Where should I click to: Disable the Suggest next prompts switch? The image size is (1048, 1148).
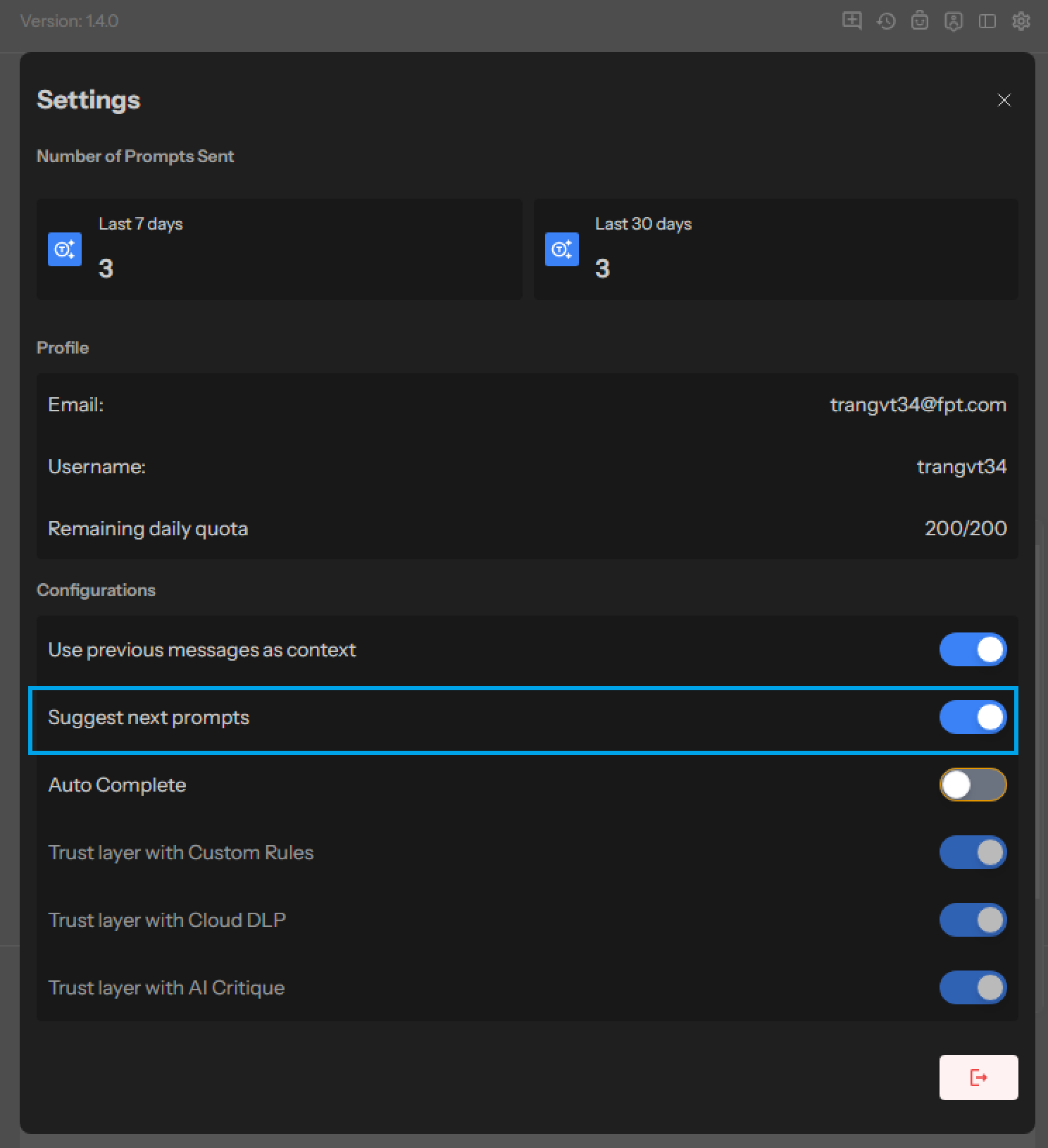(x=973, y=717)
